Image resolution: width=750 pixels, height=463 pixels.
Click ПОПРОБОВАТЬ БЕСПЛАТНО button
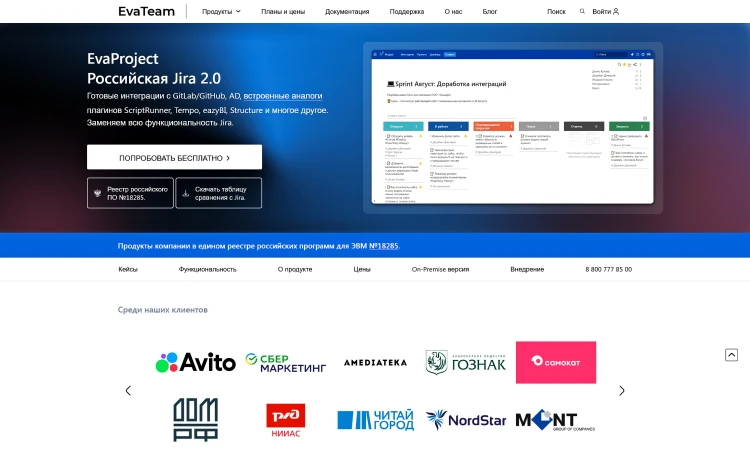pos(174,157)
